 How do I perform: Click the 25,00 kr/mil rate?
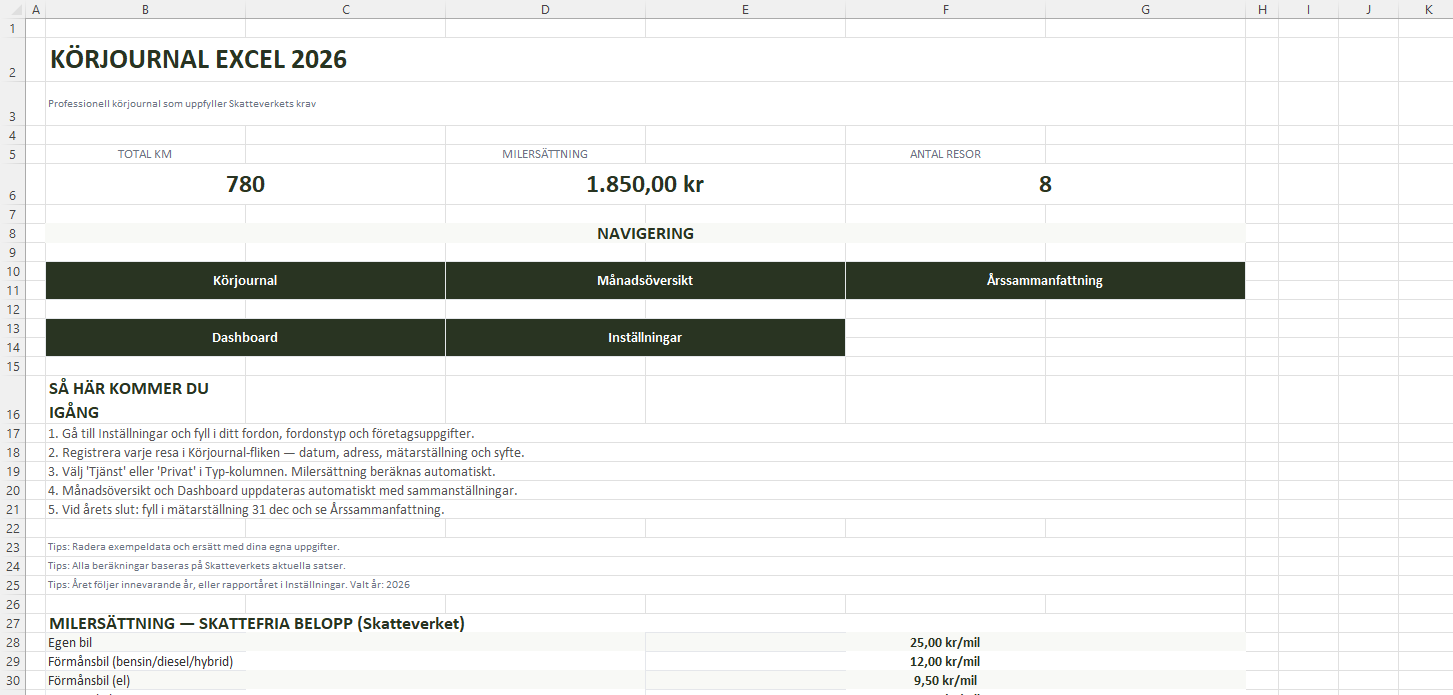[x=945, y=642]
